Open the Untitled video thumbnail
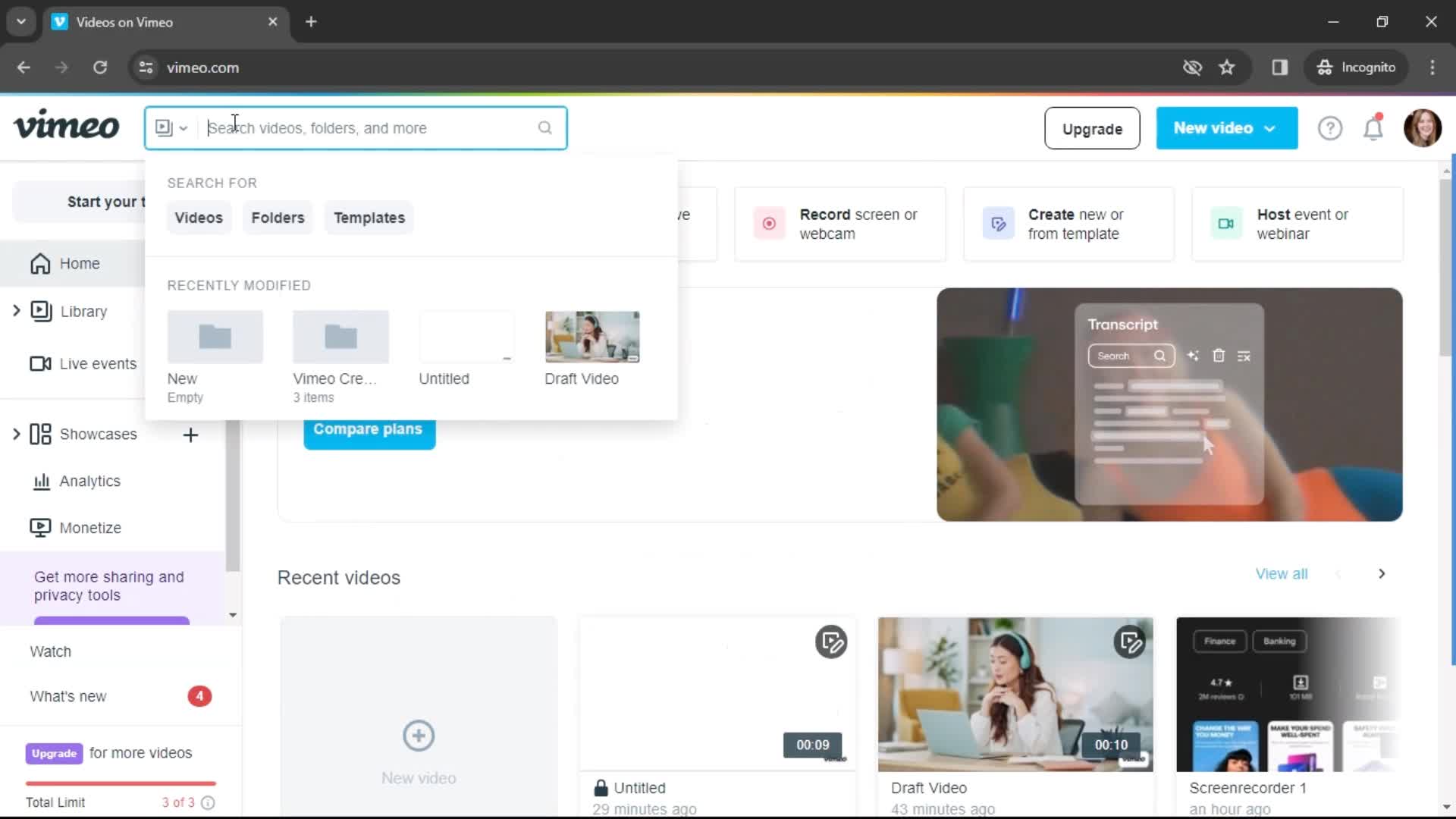 coord(717,694)
